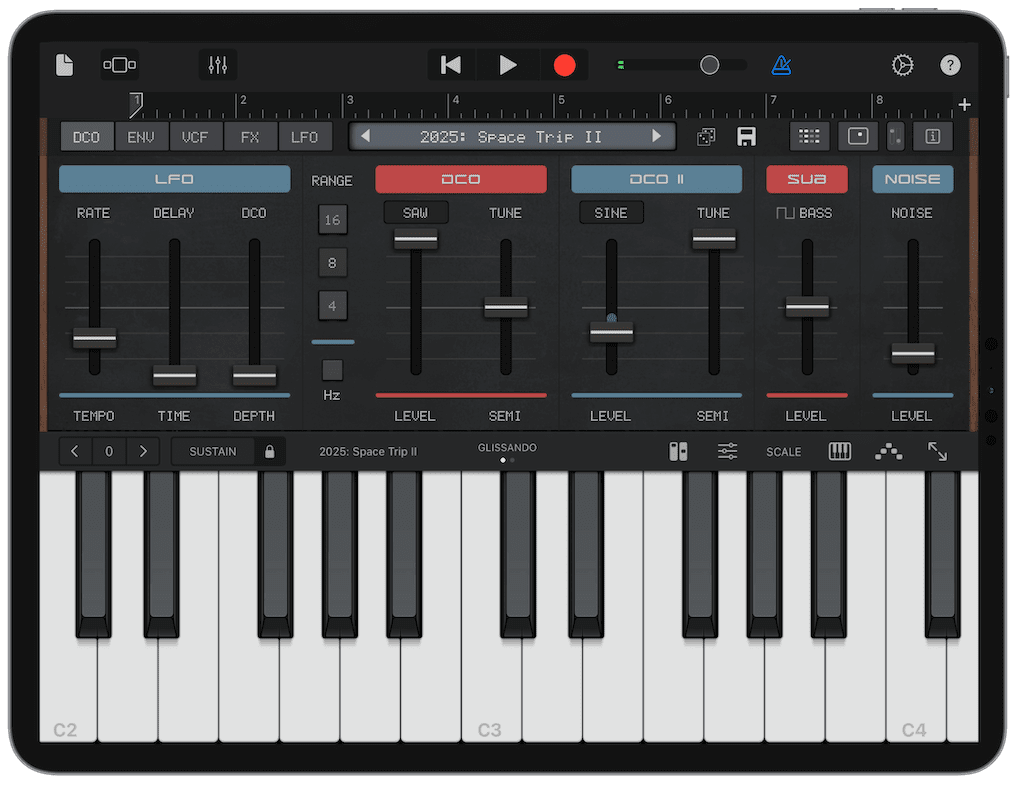
Task: Click the DCO TUNE semi slider handle
Action: coord(505,307)
